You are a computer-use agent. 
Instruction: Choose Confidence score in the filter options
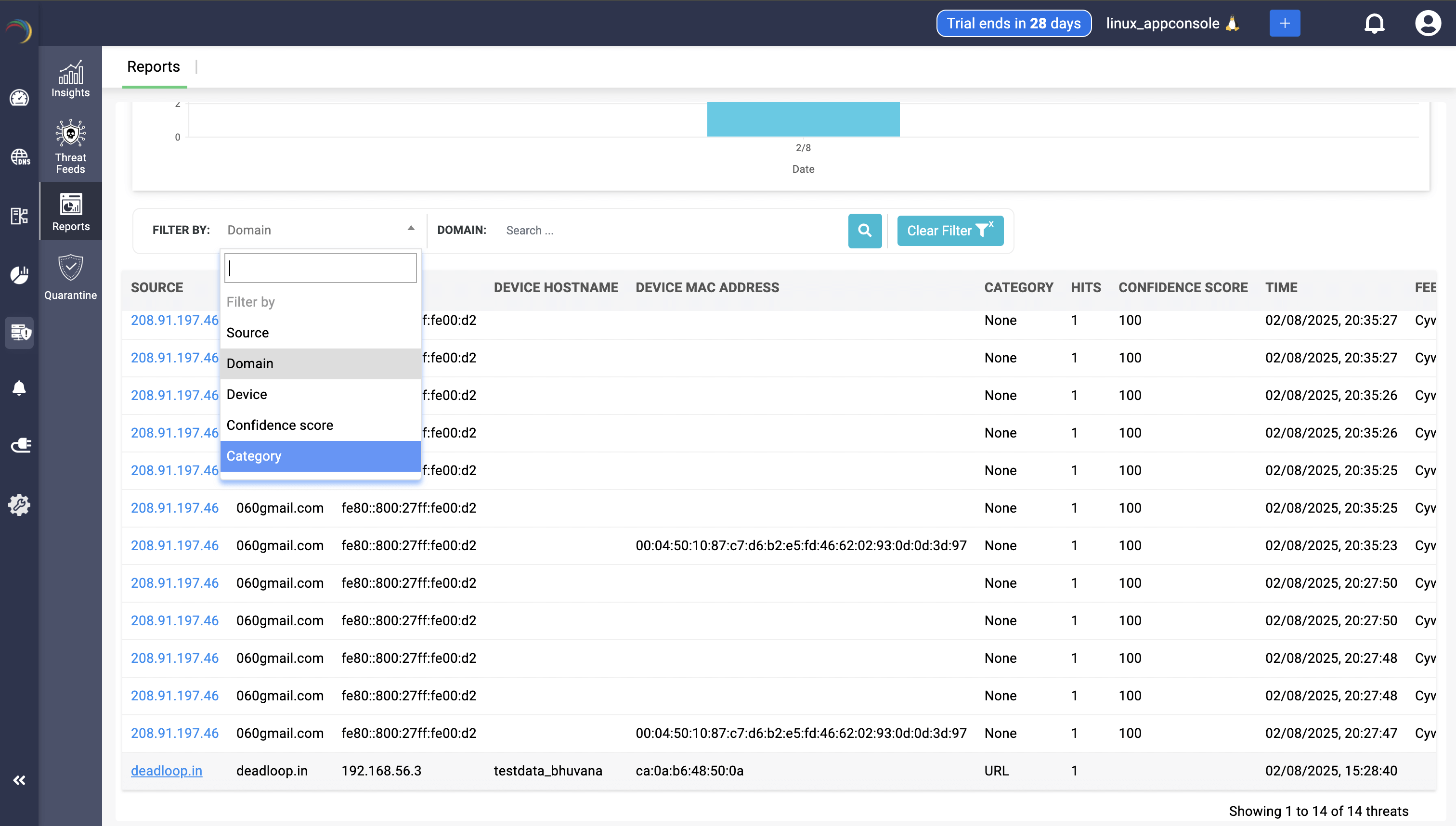coord(279,425)
